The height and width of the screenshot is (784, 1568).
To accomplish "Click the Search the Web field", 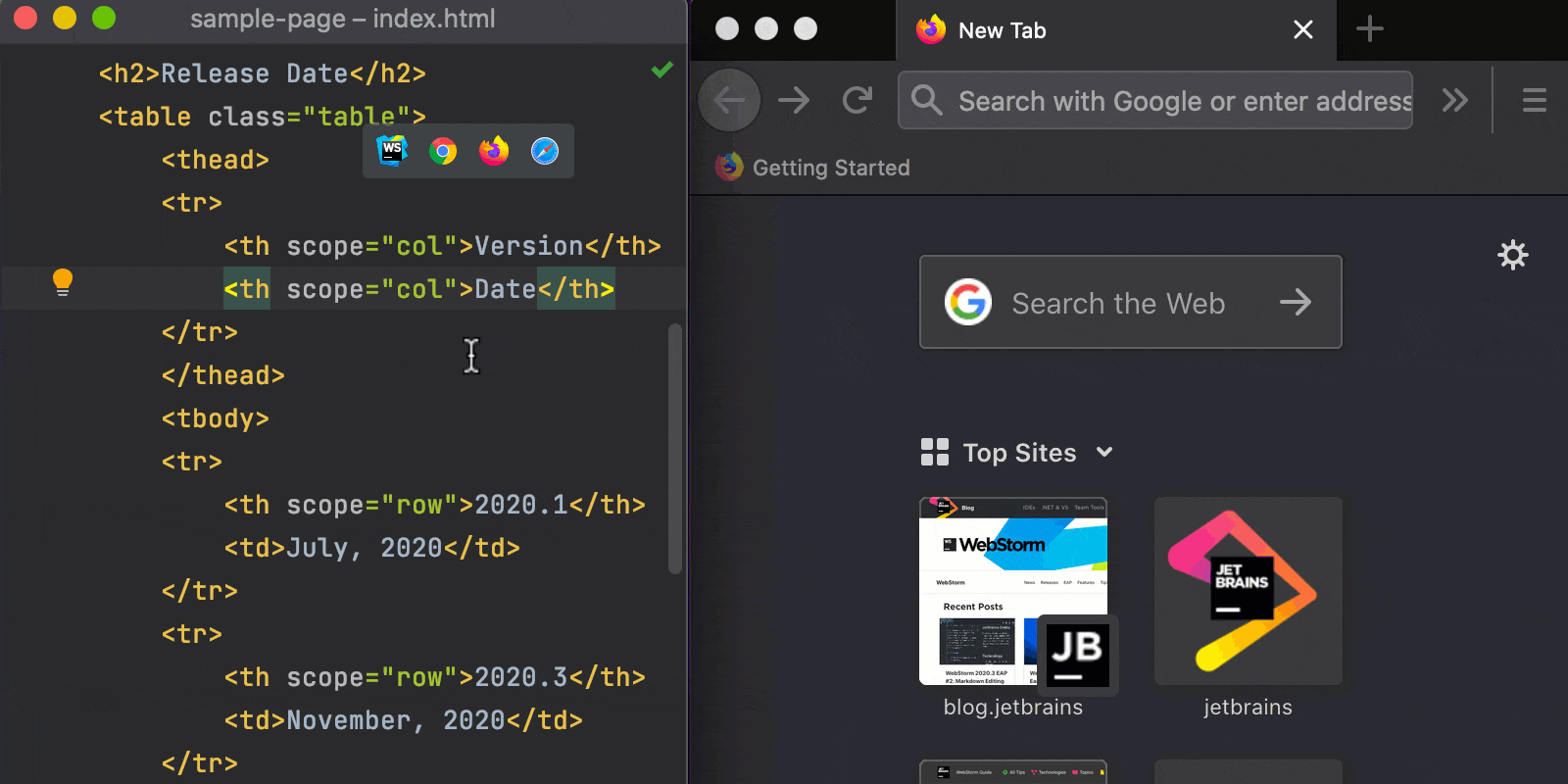I will 1131,302.
